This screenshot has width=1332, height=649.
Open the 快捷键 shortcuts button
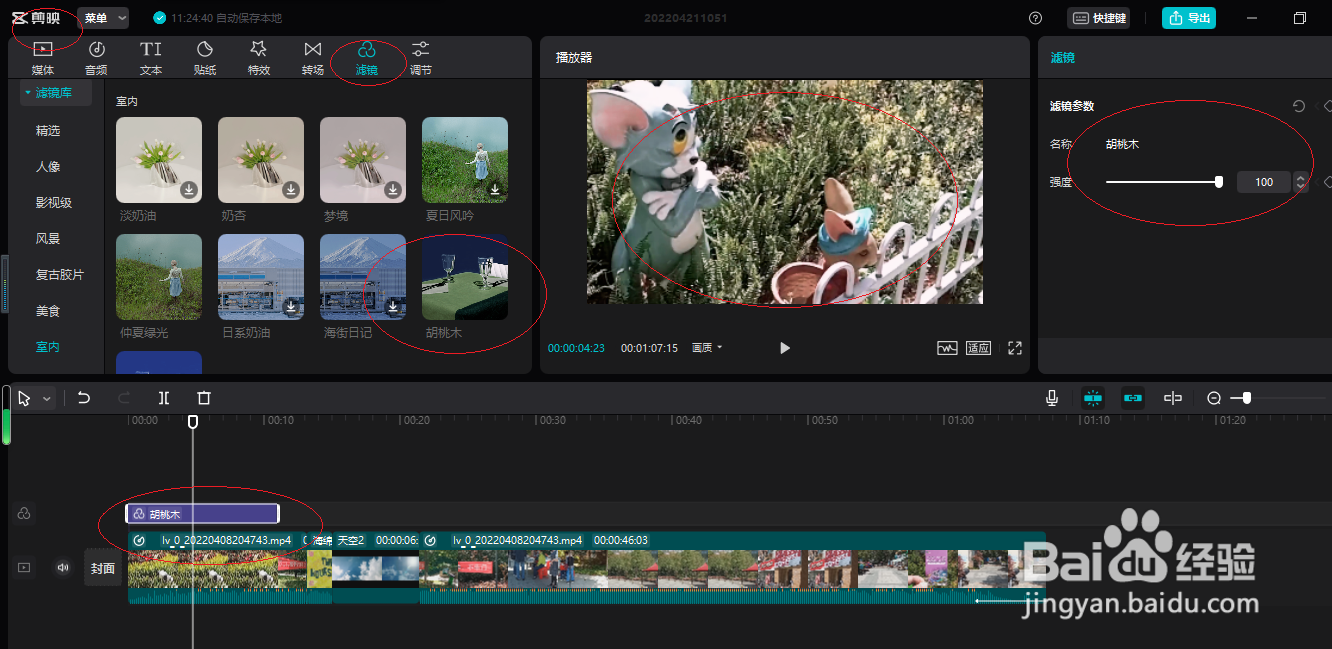[1099, 18]
